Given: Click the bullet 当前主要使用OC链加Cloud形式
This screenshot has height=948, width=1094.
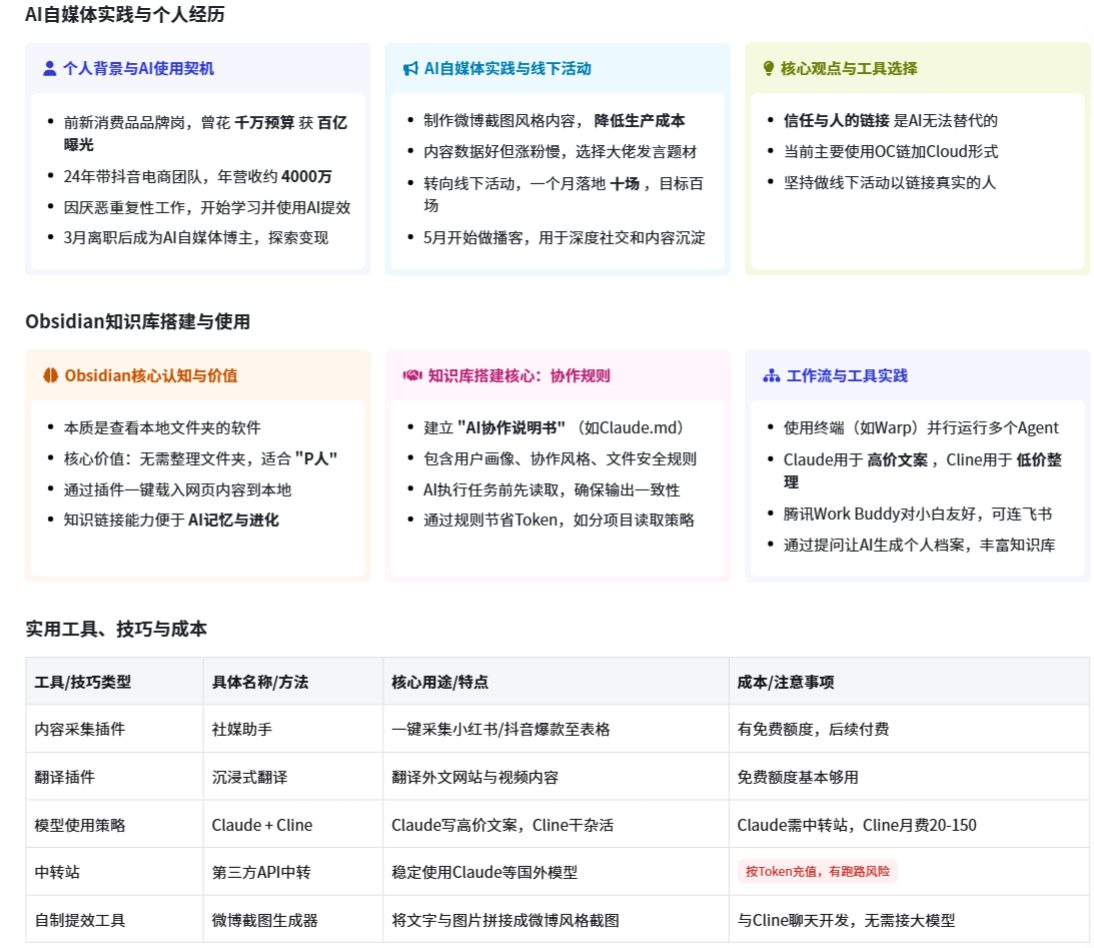Looking at the screenshot, I should pyautogui.click(x=890, y=151).
